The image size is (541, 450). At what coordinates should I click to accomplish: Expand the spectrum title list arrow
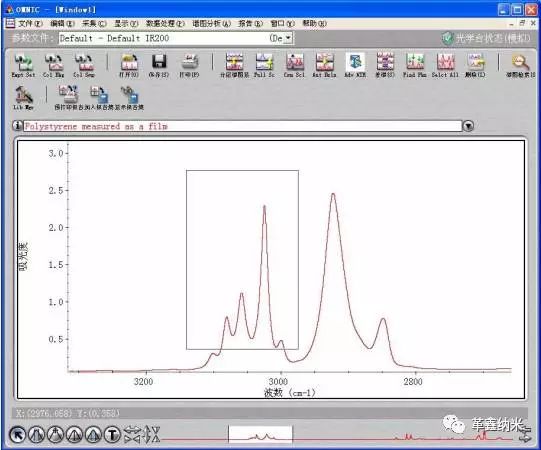[x=468, y=126]
